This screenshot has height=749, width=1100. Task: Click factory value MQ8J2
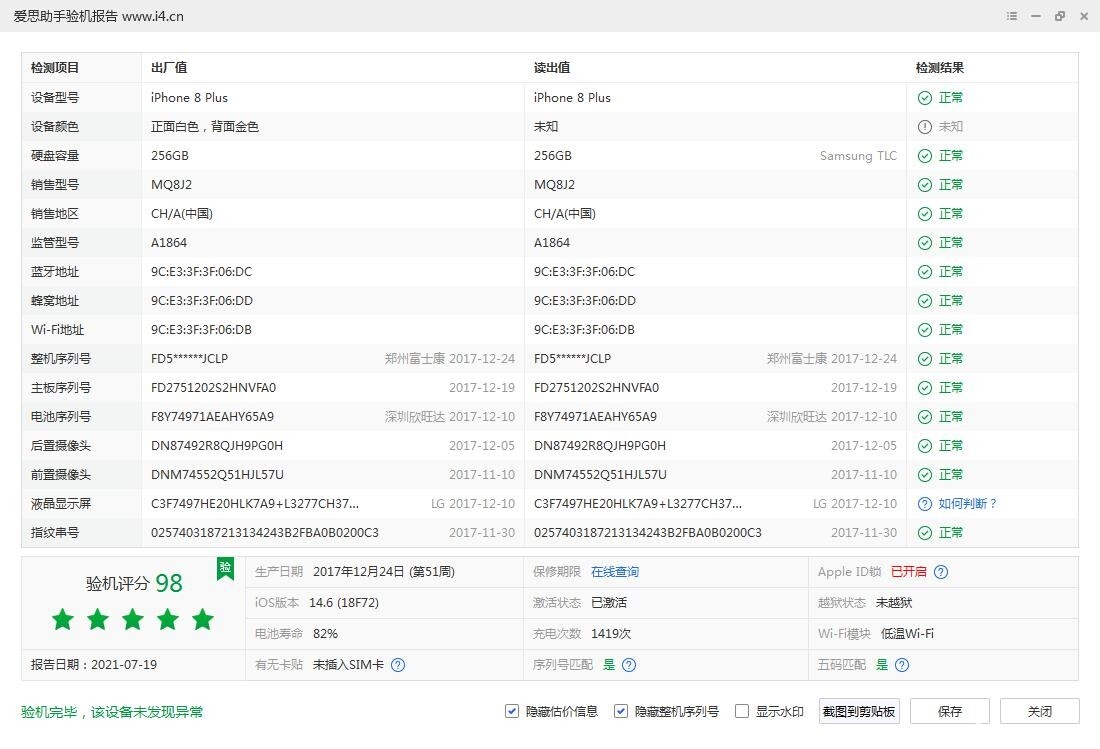tap(171, 184)
